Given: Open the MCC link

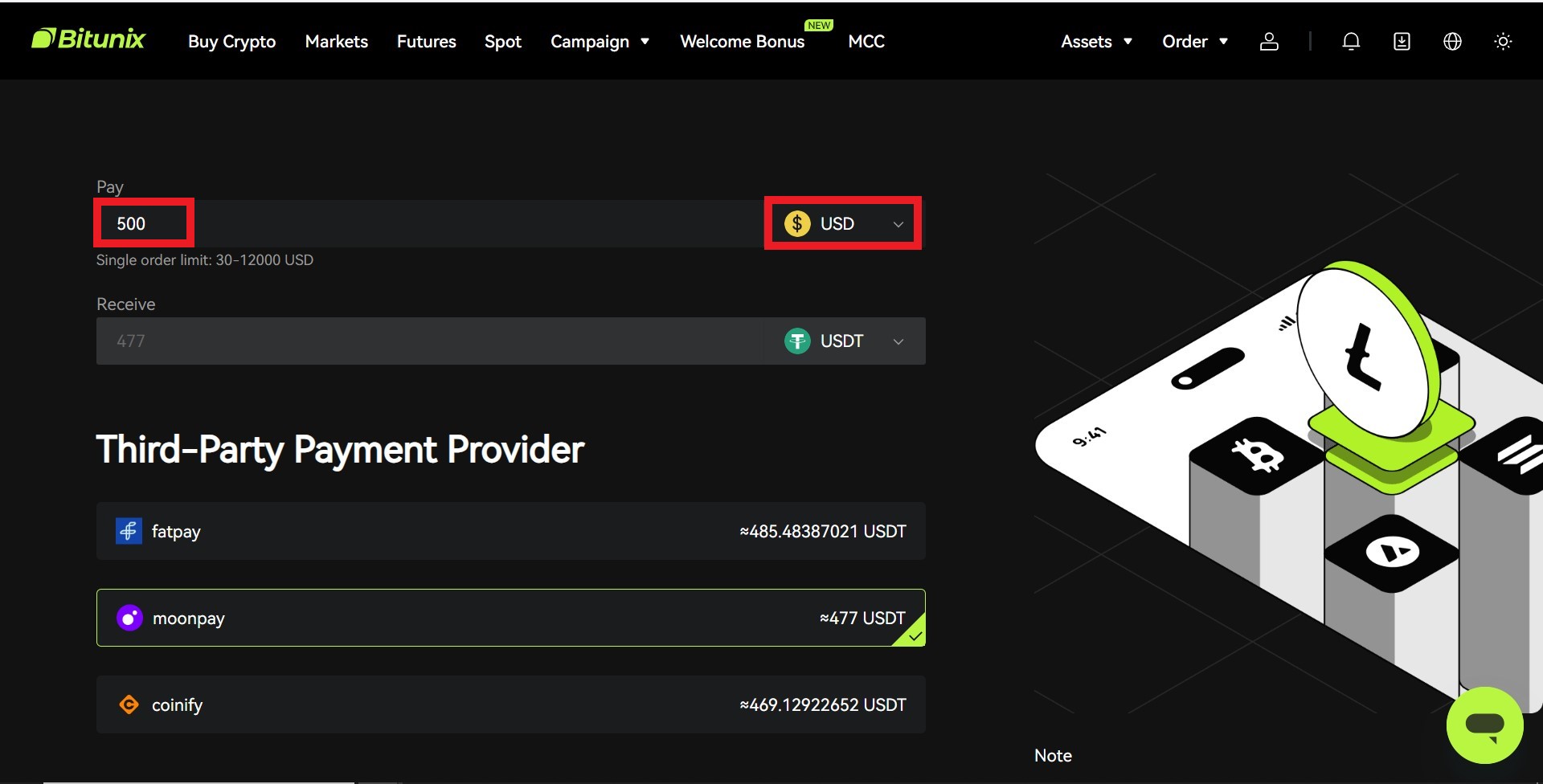Looking at the screenshot, I should click(x=866, y=42).
